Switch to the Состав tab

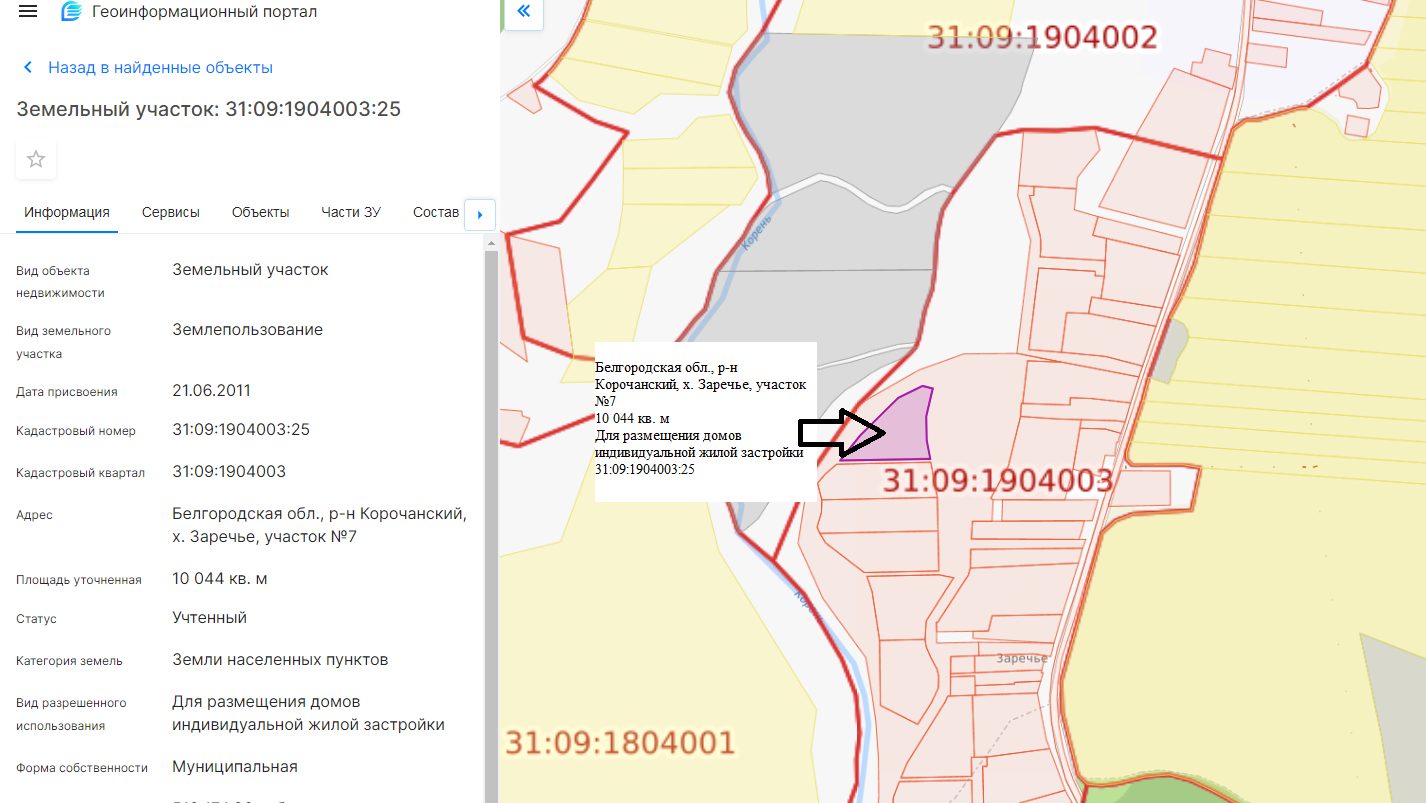[436, 212]
